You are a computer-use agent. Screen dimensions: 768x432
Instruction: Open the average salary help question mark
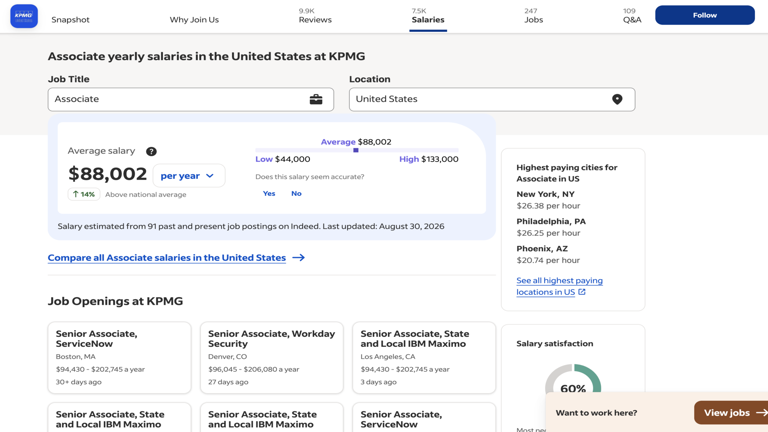(151, 151)
